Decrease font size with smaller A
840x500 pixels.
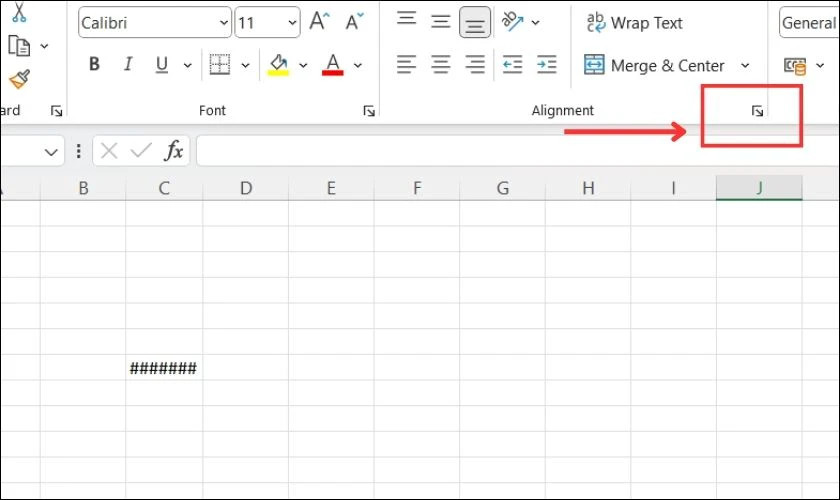[x=354, y=21]
